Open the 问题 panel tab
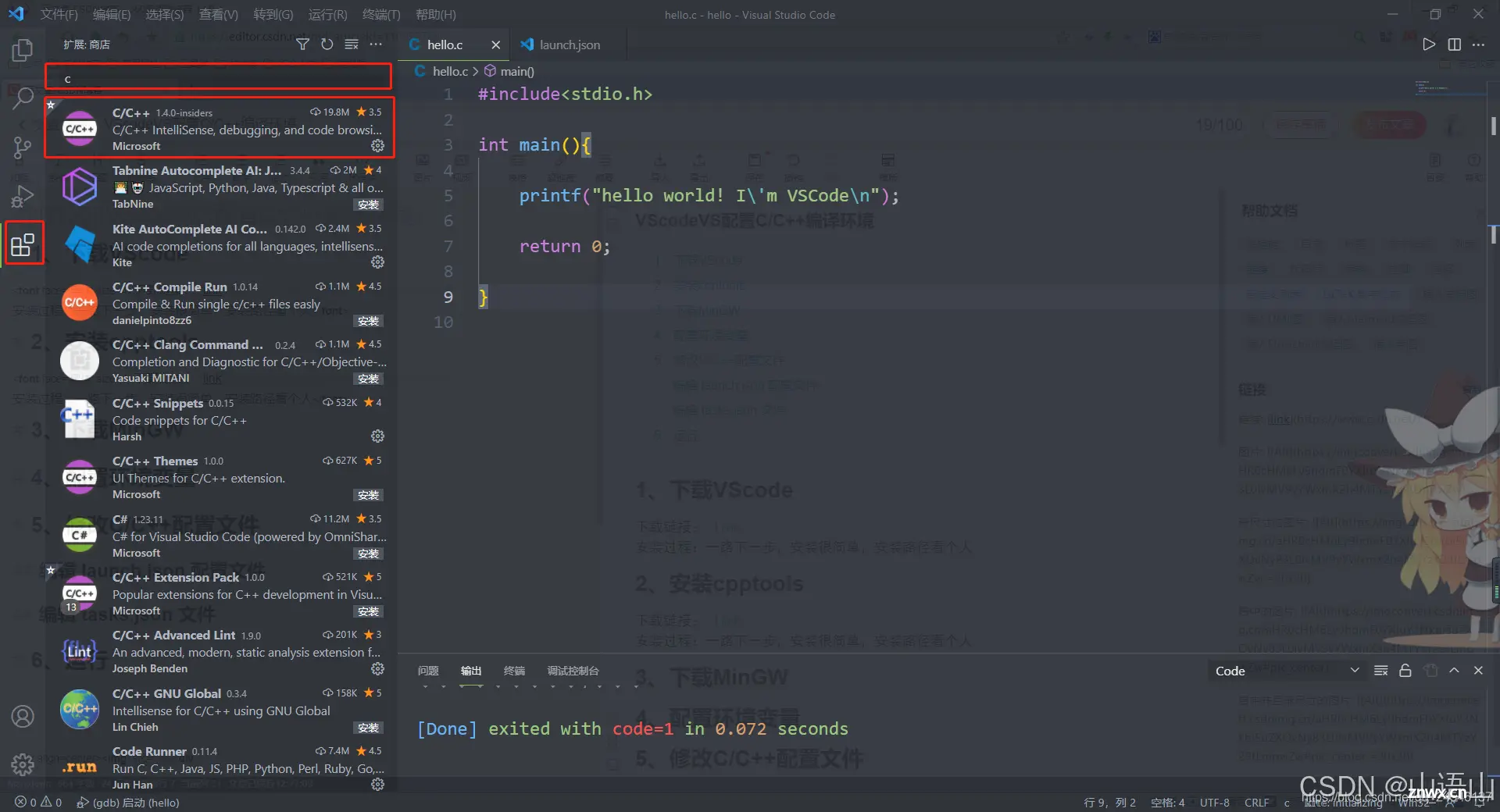1500x812 pixels. coord(428,671)
